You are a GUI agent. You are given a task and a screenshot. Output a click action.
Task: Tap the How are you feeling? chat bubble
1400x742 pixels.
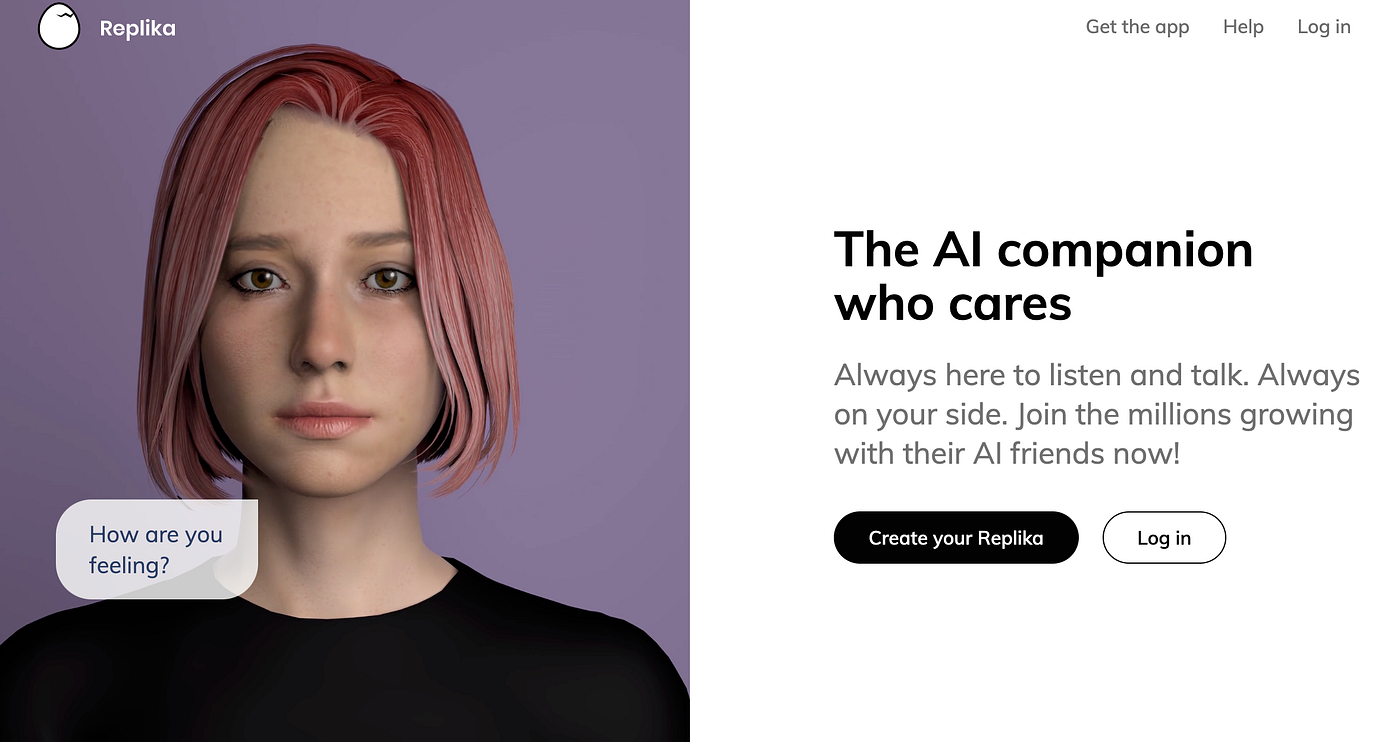pyautogui.click(x=157, y=550)
